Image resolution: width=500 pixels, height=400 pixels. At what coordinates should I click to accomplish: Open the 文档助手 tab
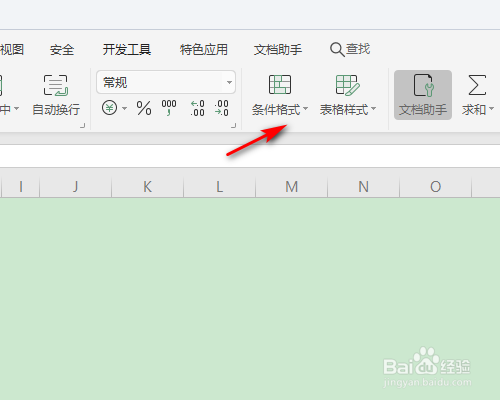[x=278, y=50]
